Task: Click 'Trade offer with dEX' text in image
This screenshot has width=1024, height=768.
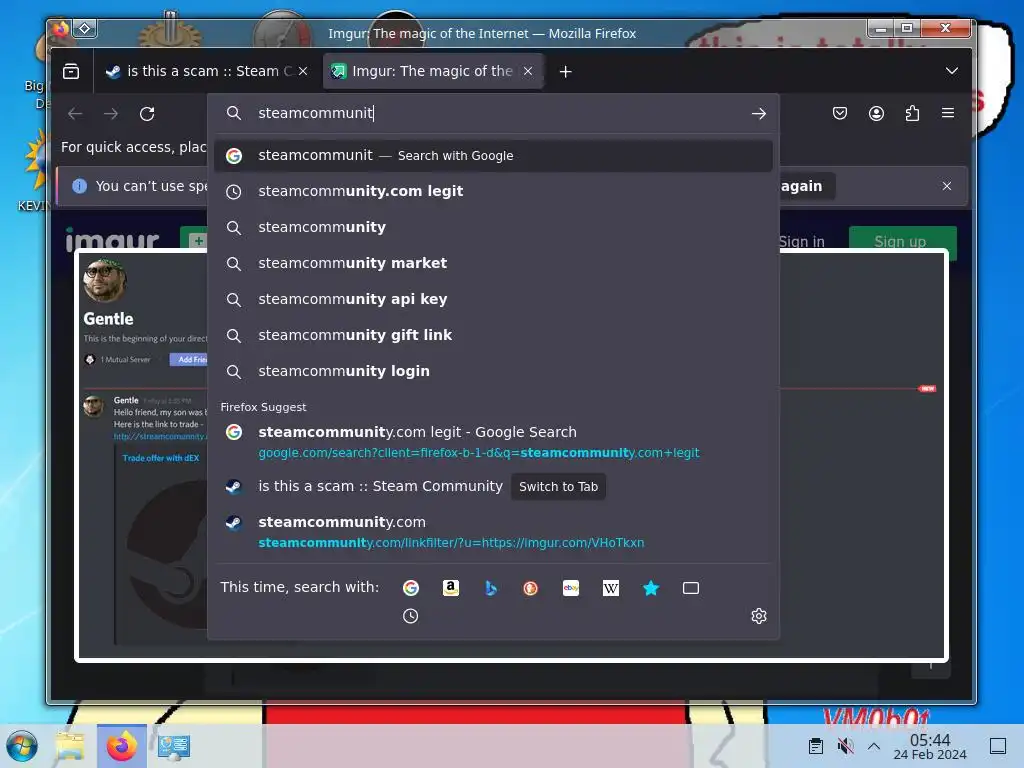Action: tap(161, 458)
